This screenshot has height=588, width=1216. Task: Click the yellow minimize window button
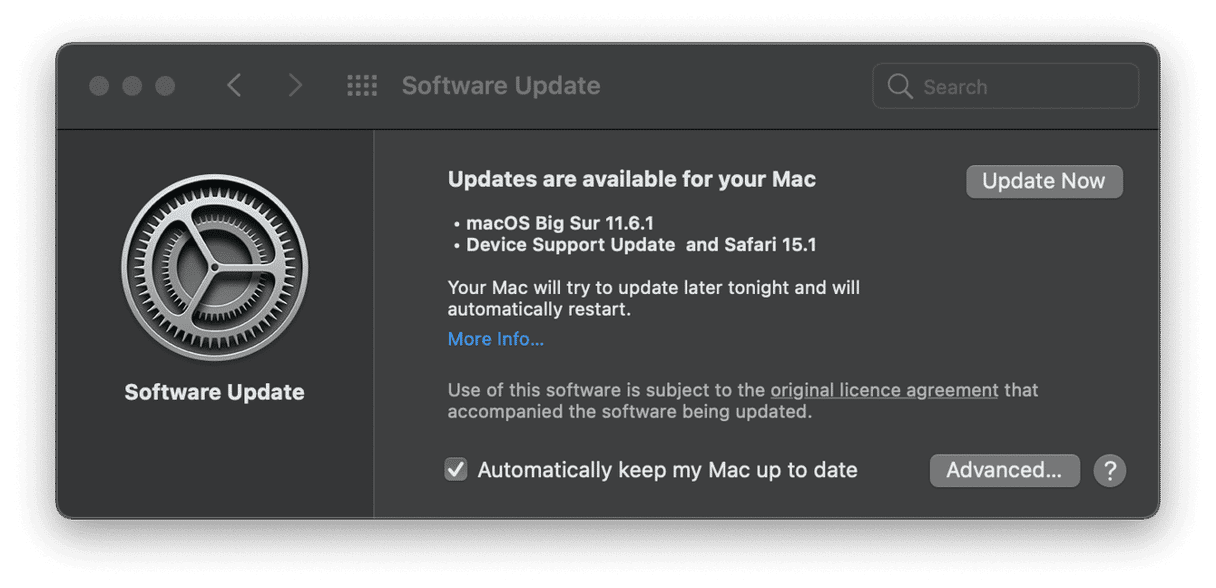[x=131, y=86]
